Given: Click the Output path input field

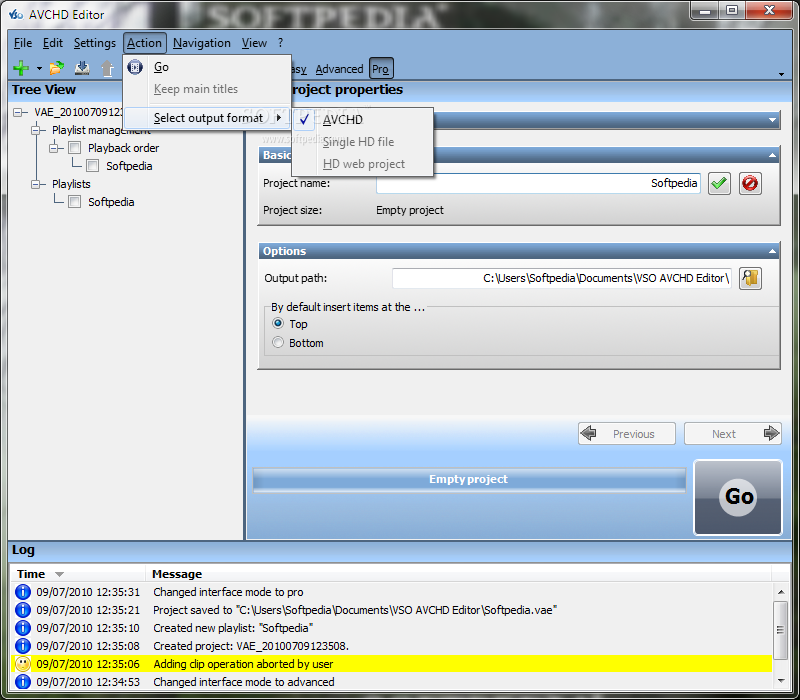Looking at the screenshot, I should coord(562,279).
